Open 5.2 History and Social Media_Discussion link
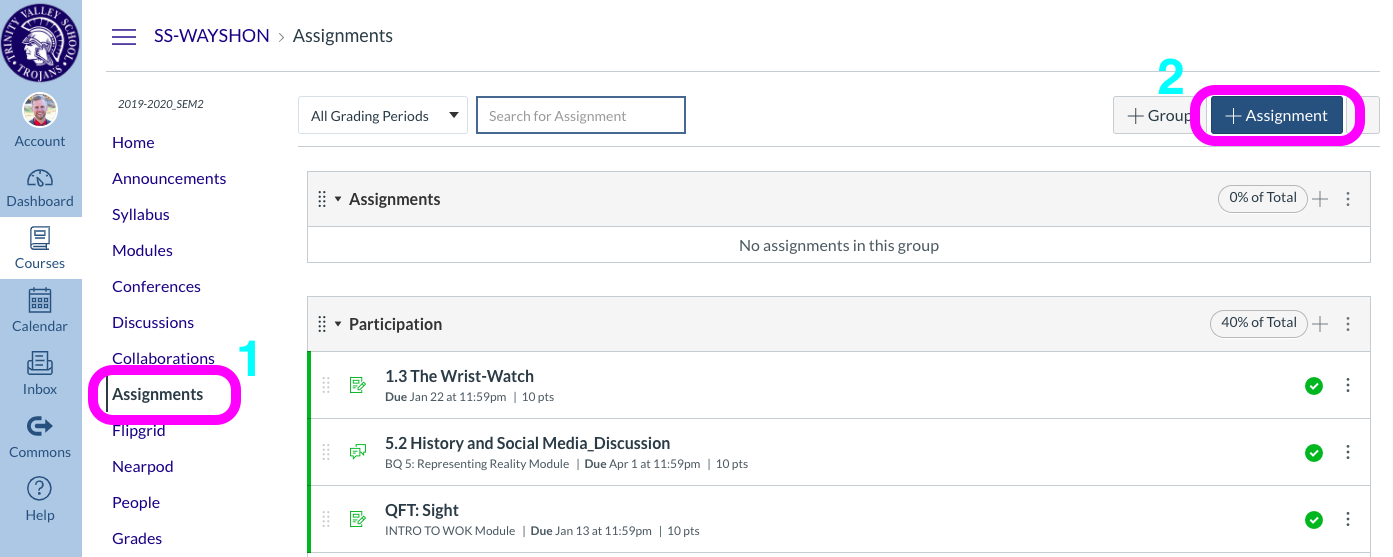The width and height of the screenshot is (1393, 557). pyautogui.click(x=527, y=443)
